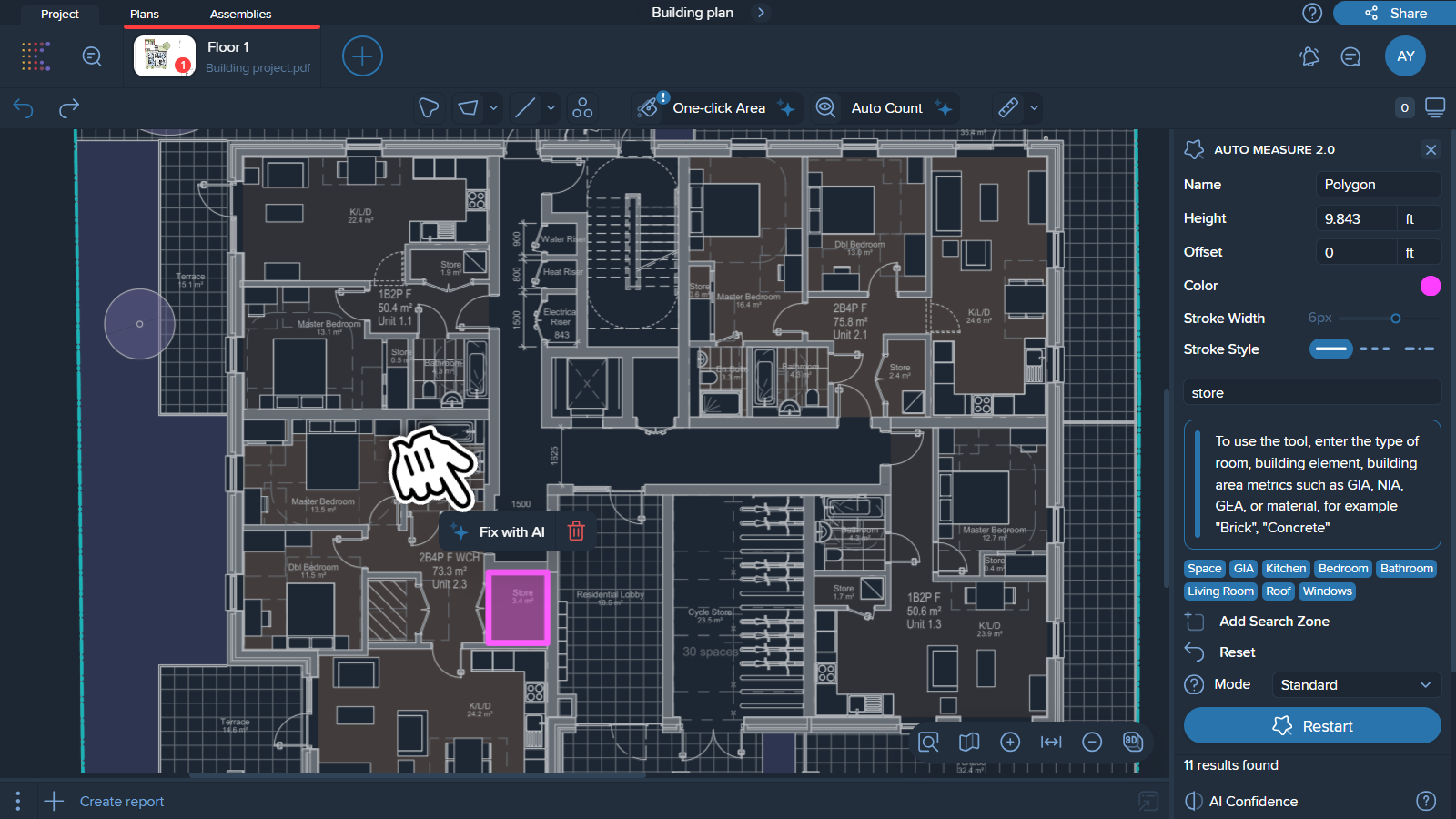The width and height of the screenshot is (1456, 819).
Task: Open the AI Confidence help icon
Action: [1426, 801]
